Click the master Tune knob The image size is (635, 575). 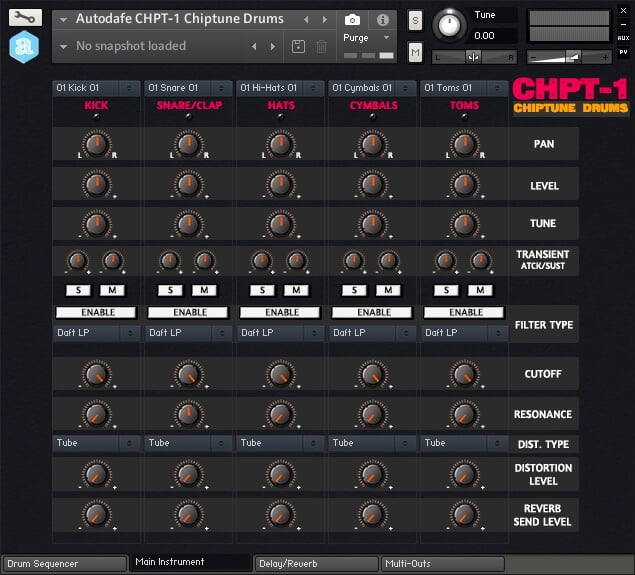450,25
